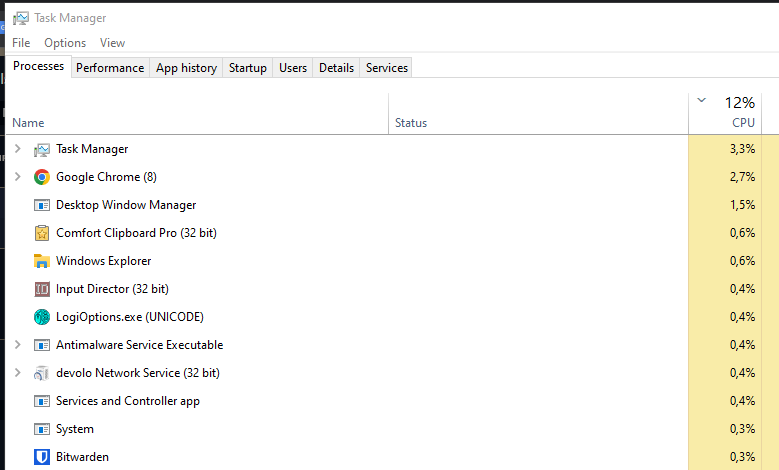Expand the Google Chrome process group

(x=16, y=177)
